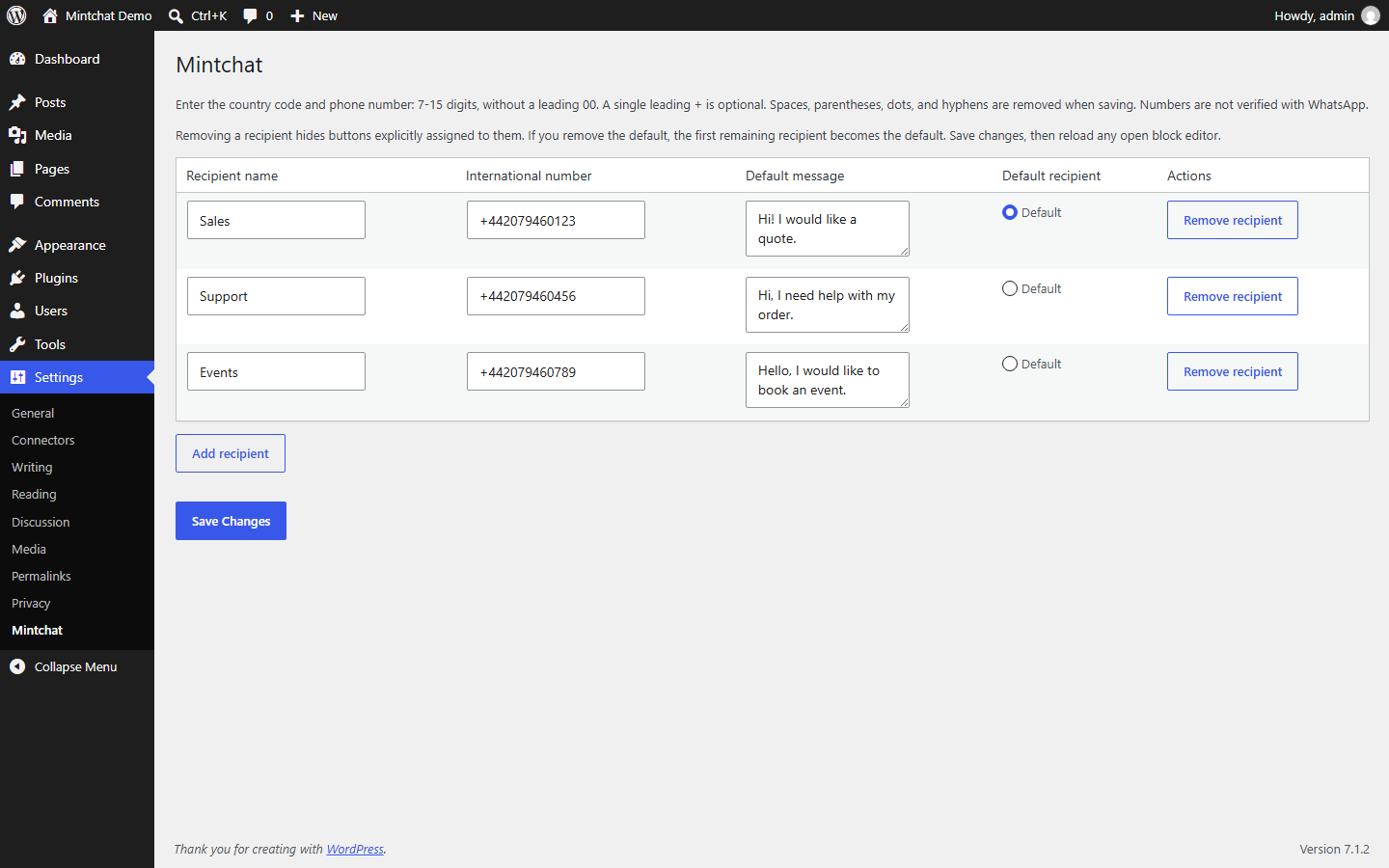The width and height of the screenshot is (1389, 868).
Task: Set Support as default recipient
Action: [x=1010, y=288]
